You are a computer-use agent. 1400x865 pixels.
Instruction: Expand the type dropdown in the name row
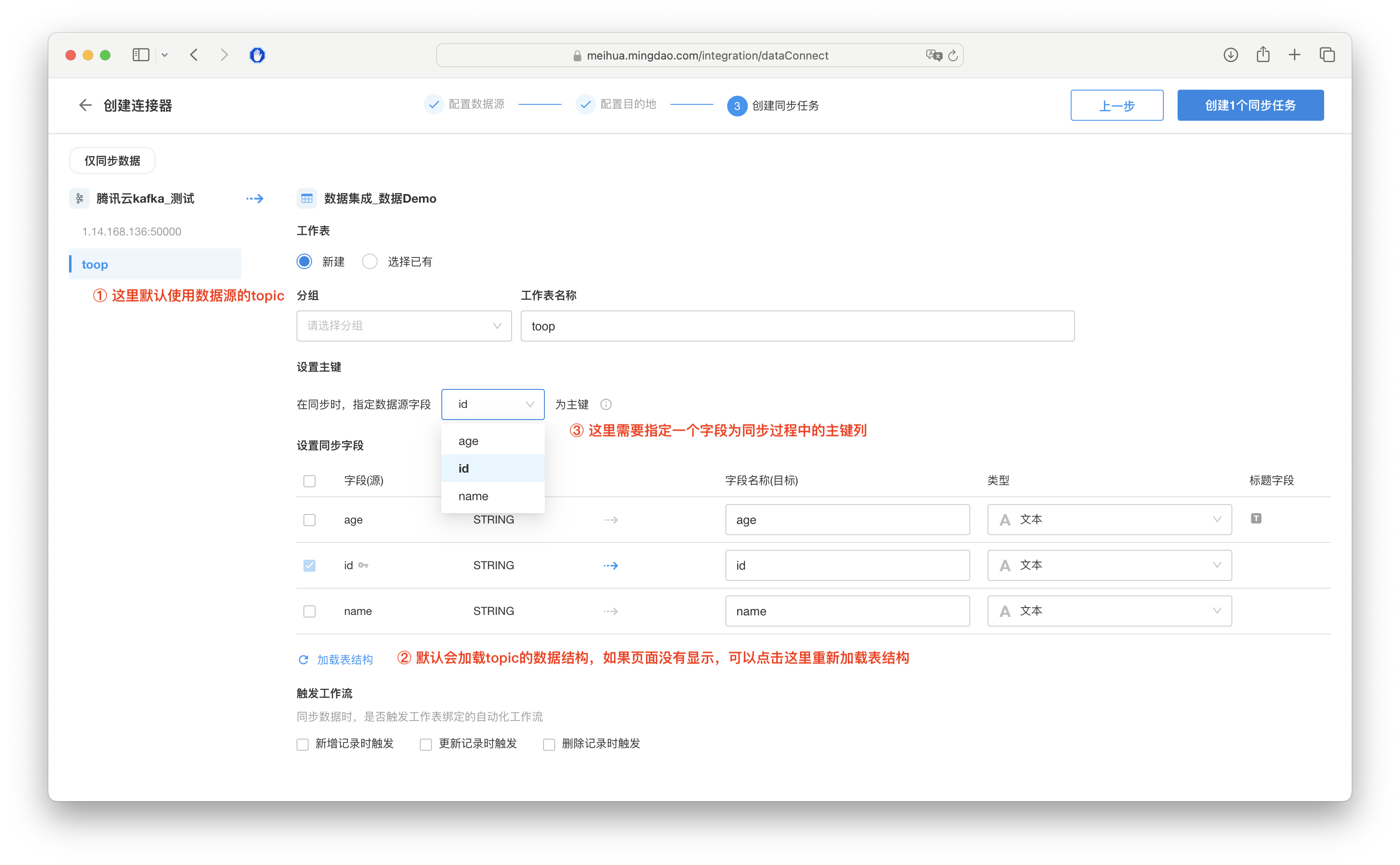pyautogui.click(x=1109, y=611)
